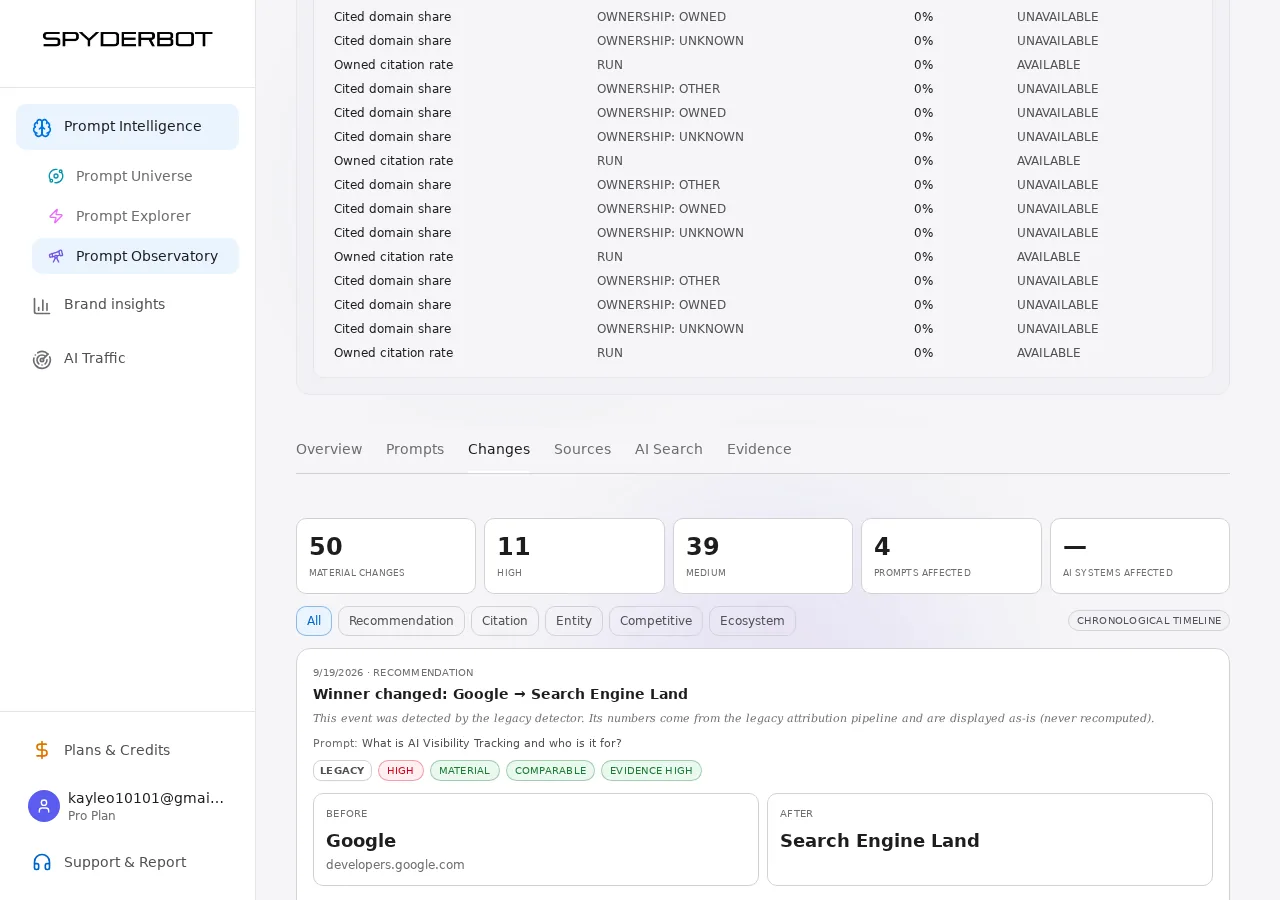1280x900 pixels.
Task: Click the LEGACY badge
Action: click(x=342, y=771)
